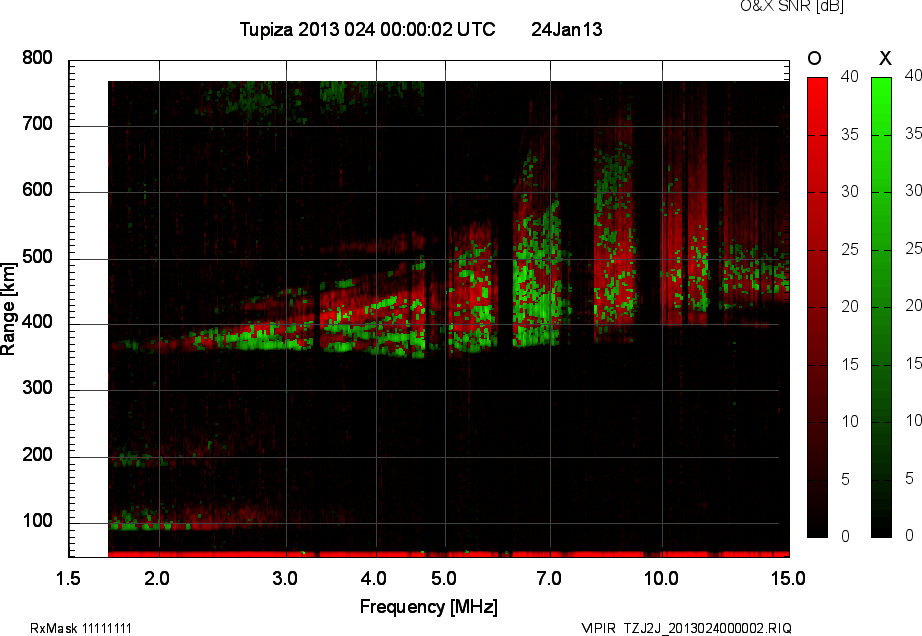Screen dimensions: 922x636
Task: Click the 15 dB tick on O bar
Action: 850,364
